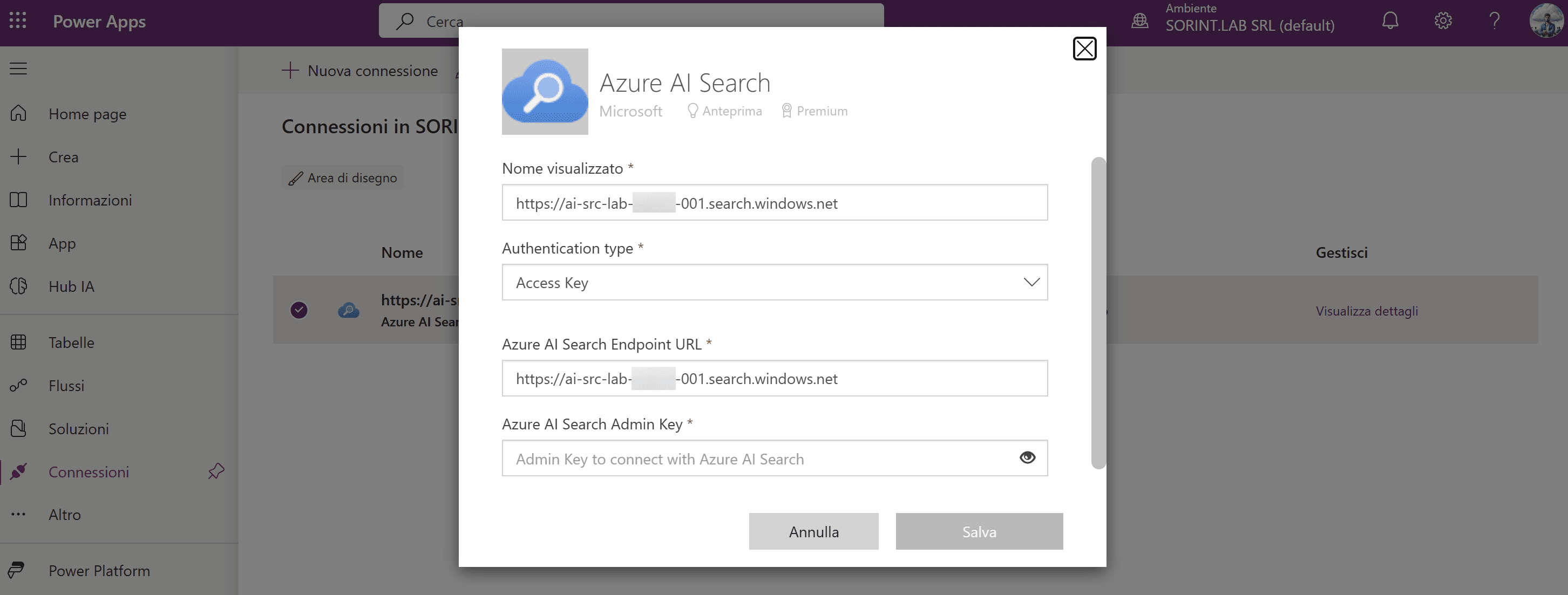Open App in the sidebar
Screen dimensions: 1568x595
pos(62,243)
